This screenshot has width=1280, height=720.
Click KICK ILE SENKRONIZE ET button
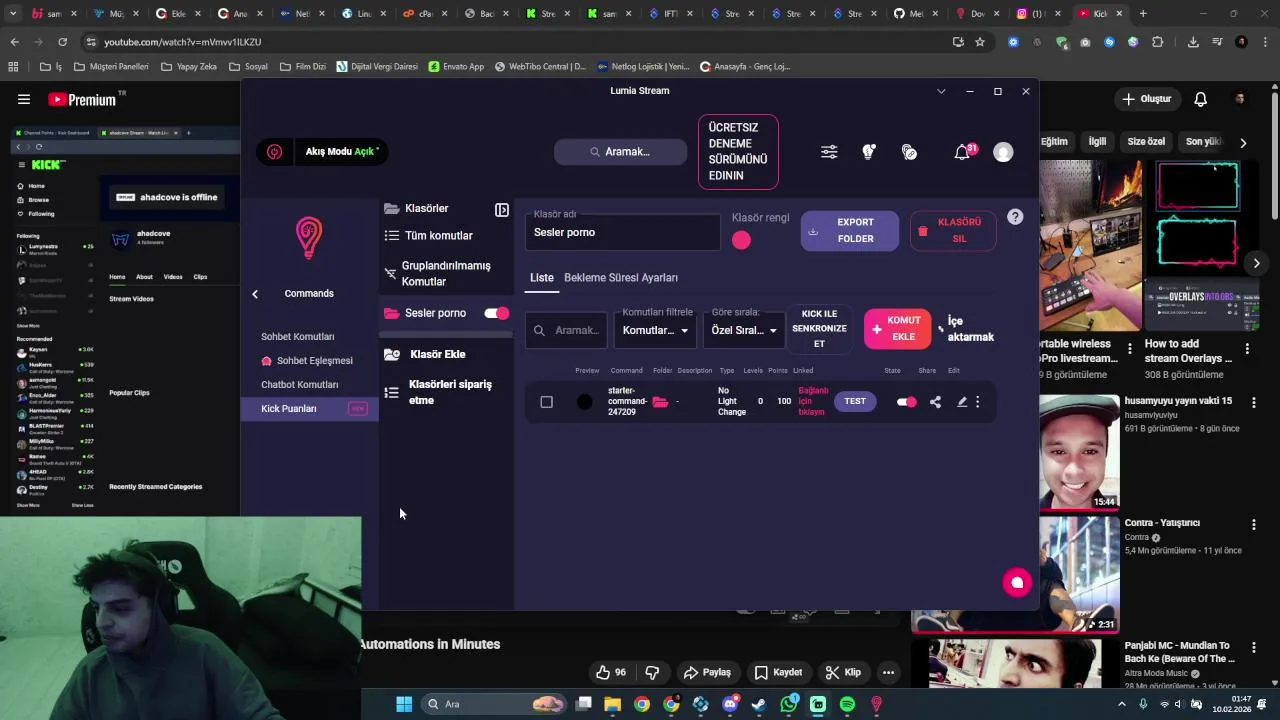coord(819,329)
